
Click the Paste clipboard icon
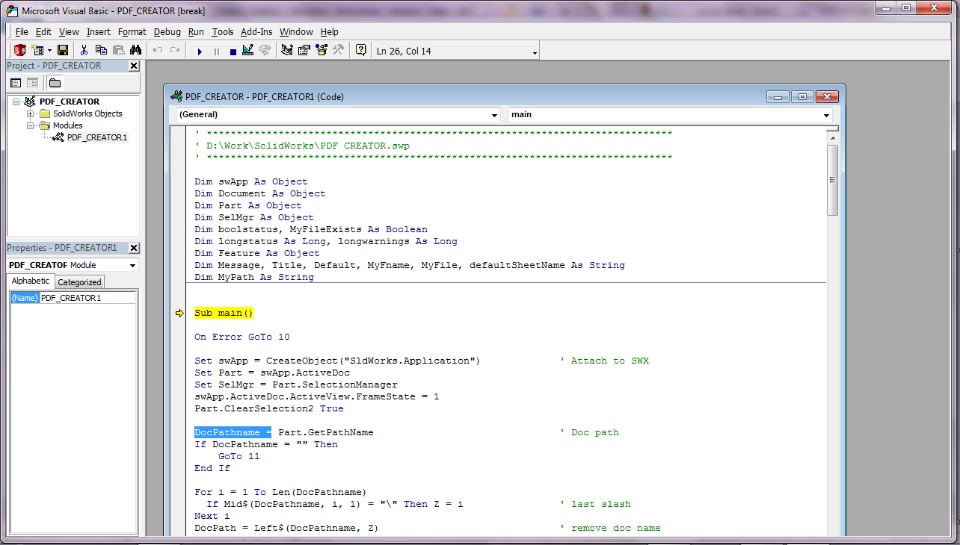click(118, 50)
